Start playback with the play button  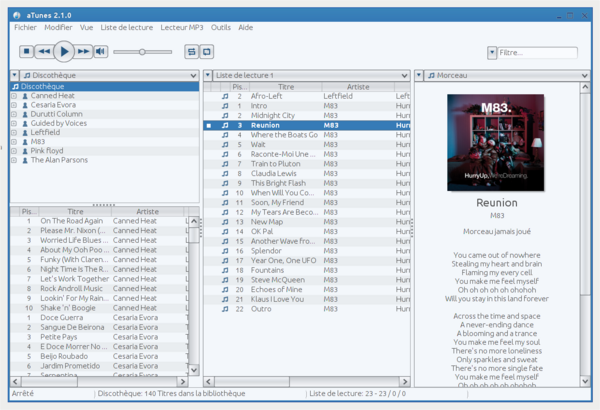coord(64,51)
